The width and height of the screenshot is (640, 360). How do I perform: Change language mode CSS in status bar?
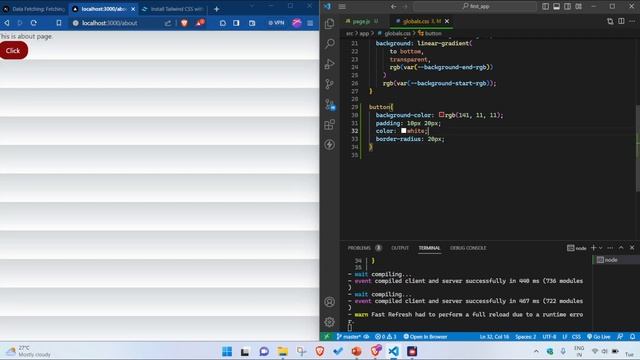[x=576, y=337]
